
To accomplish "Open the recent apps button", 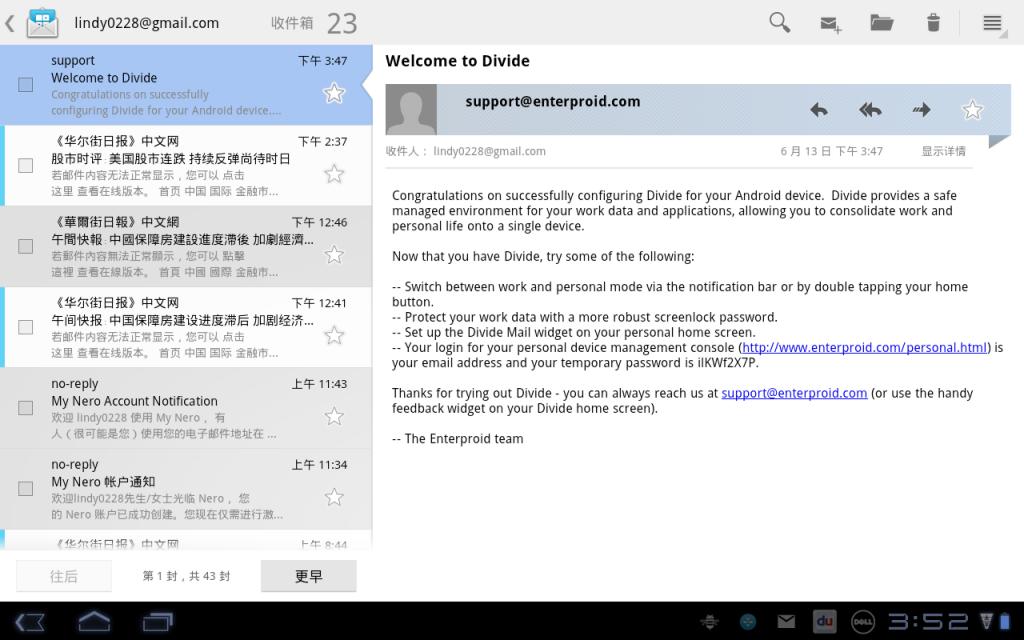I will pos(157,621).
